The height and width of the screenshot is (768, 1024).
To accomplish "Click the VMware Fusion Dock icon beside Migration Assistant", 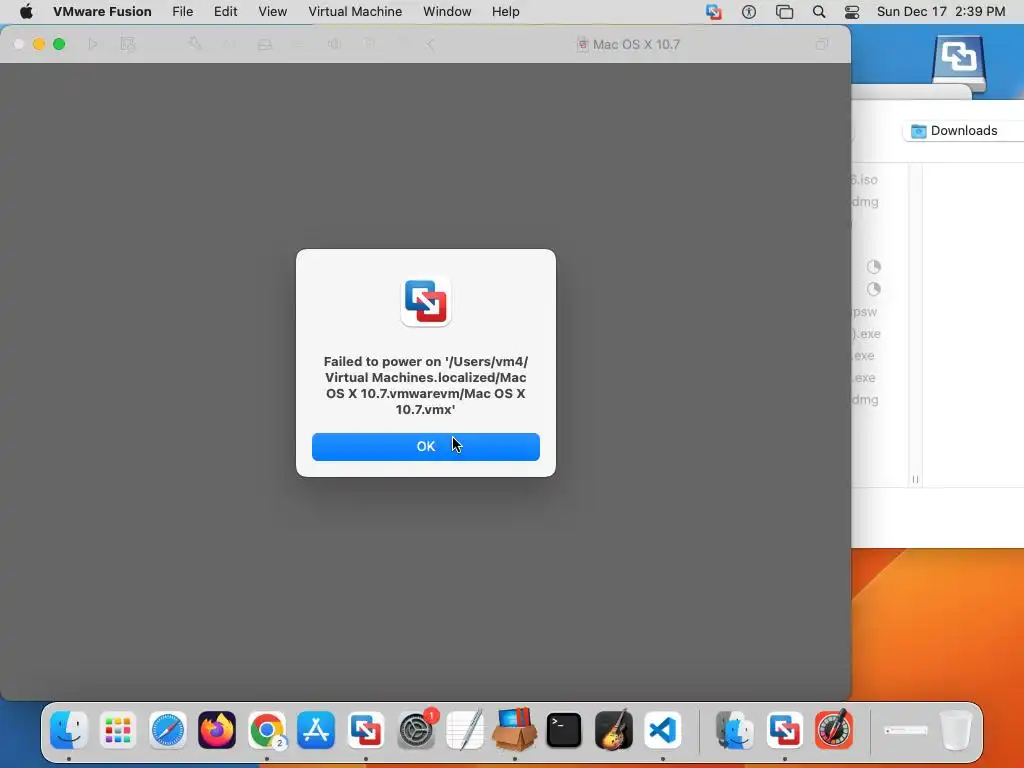I will (x=784, y=729).
